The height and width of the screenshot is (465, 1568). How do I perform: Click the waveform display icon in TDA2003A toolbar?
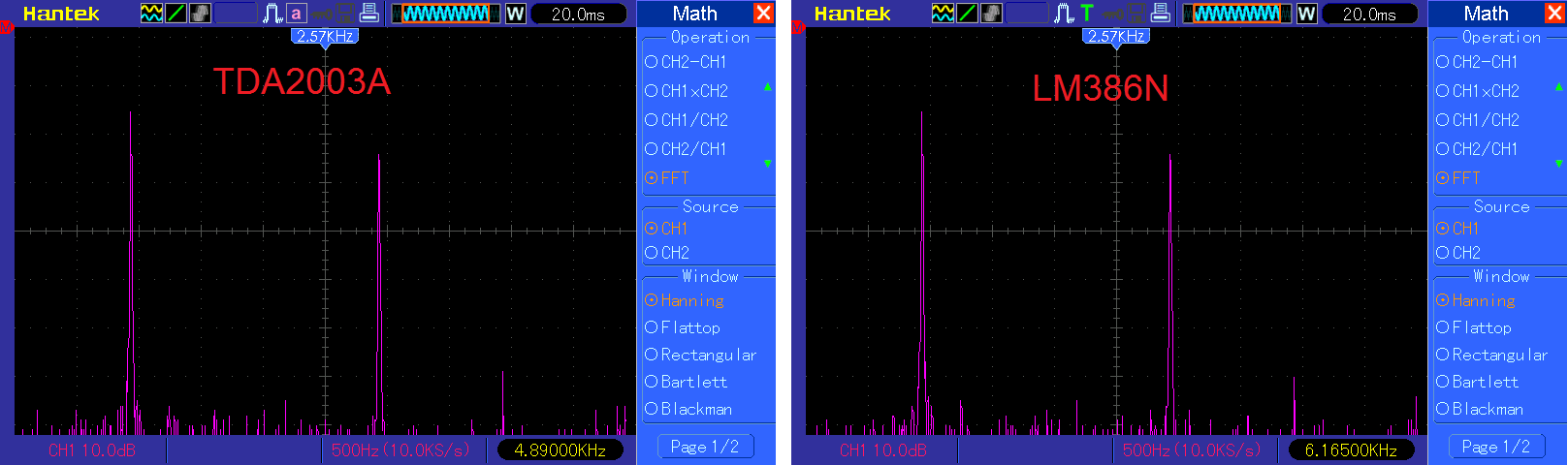point(151,14)
